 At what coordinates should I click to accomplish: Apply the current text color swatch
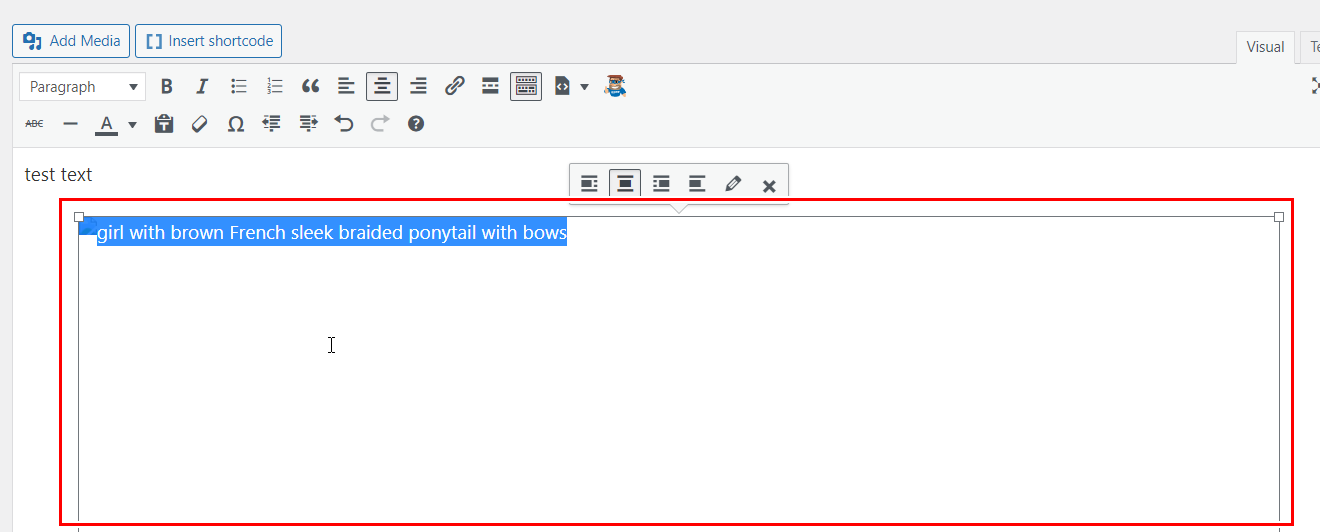[x=106, y=125]
